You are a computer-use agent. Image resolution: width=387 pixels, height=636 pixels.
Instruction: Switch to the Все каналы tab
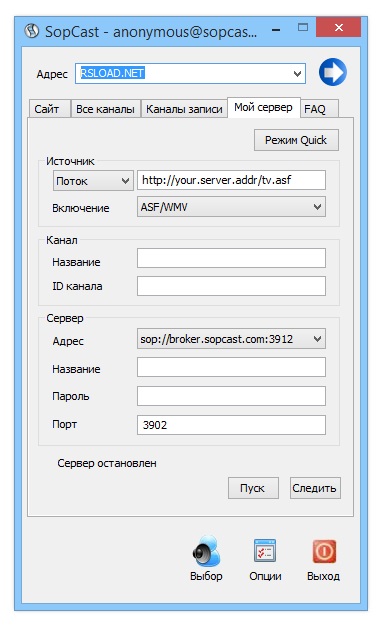click(x=105, y=109)
